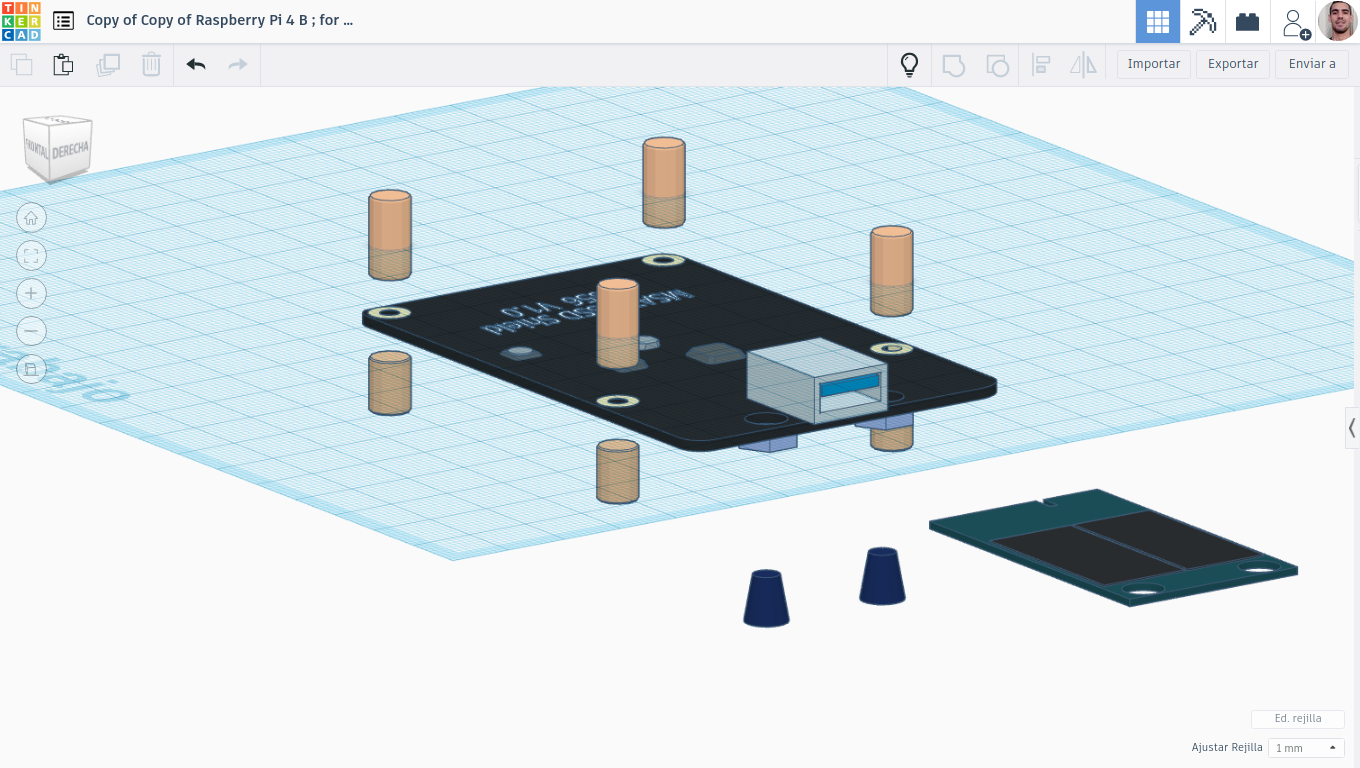Zoom in with the plus icon
The image size is (1360, 768).
pyautogui.click(x=31, y=293)
